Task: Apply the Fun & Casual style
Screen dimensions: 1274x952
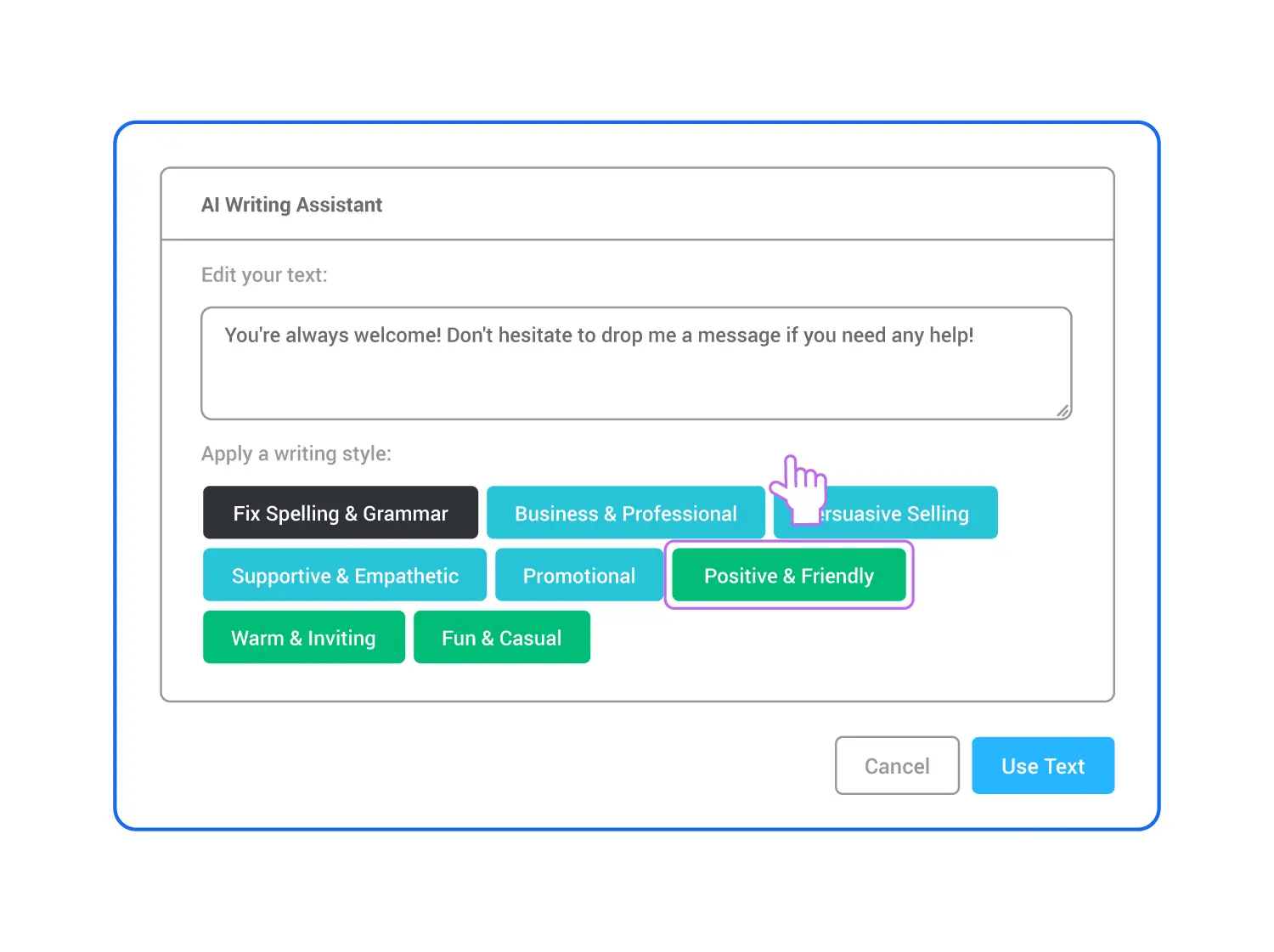Action: [x=501, y=637]
